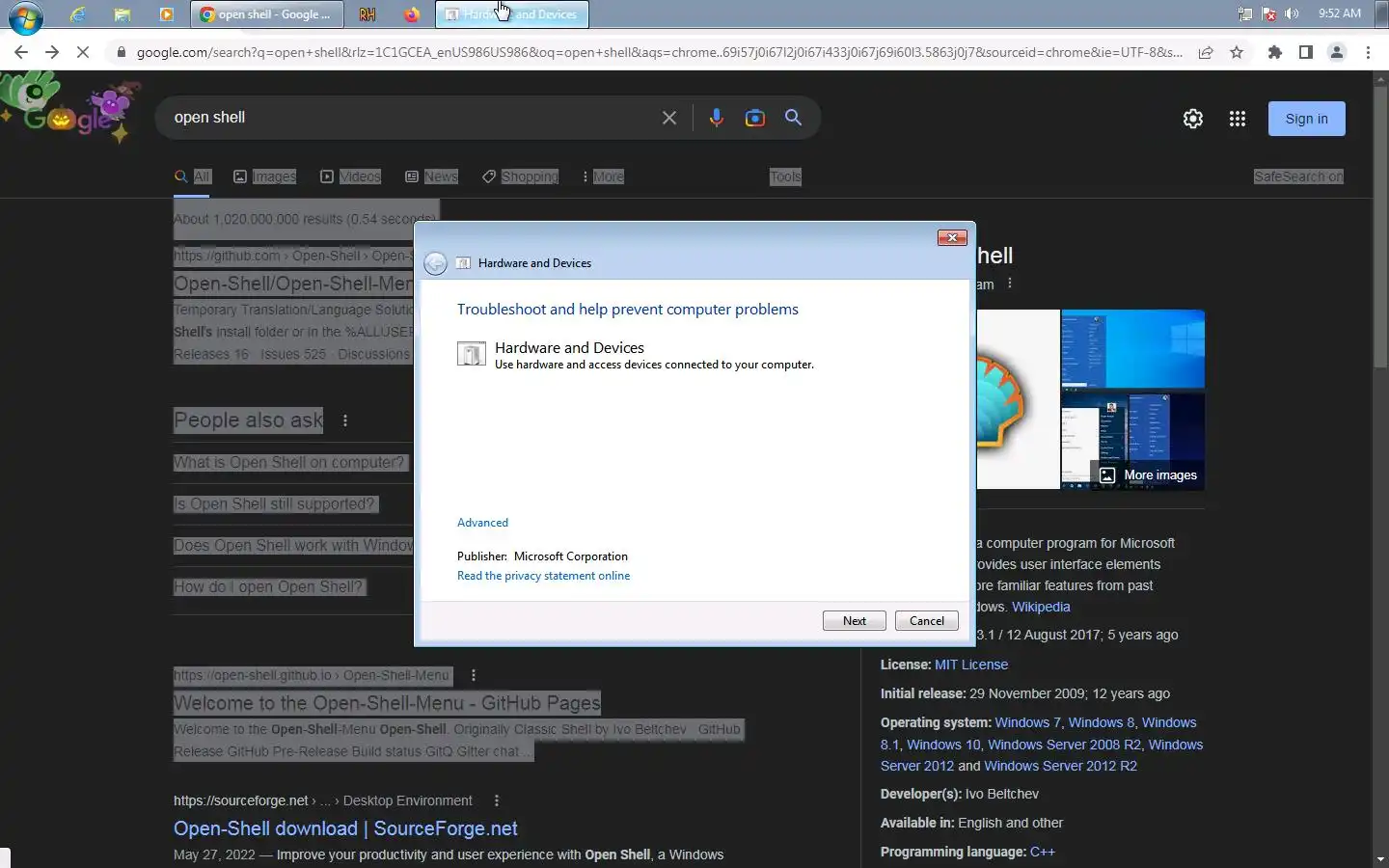
Task: Stop loading the page
Action: coord(83,52)
